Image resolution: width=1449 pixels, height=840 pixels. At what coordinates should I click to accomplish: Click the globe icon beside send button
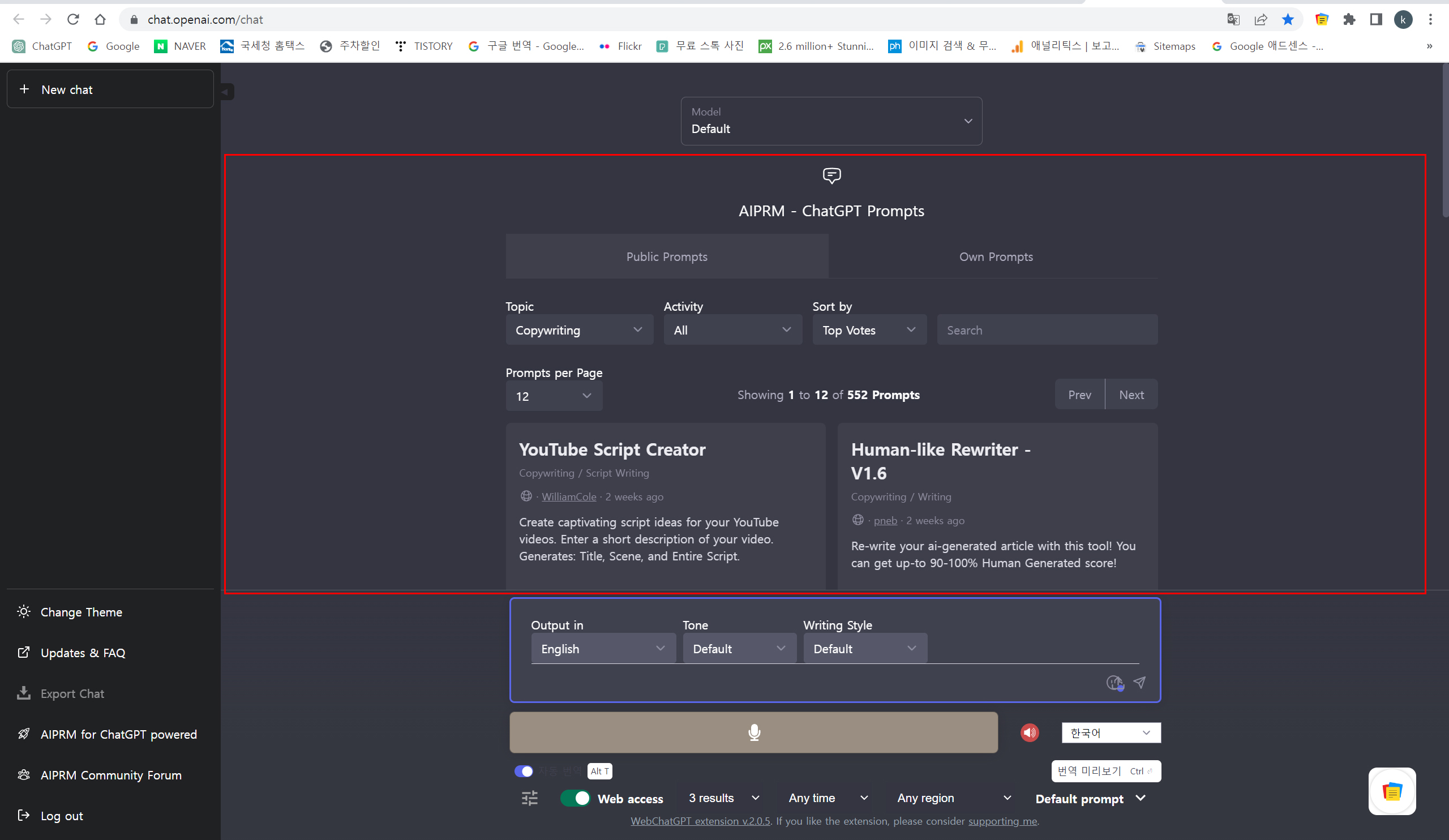(x=1114, y=683)
